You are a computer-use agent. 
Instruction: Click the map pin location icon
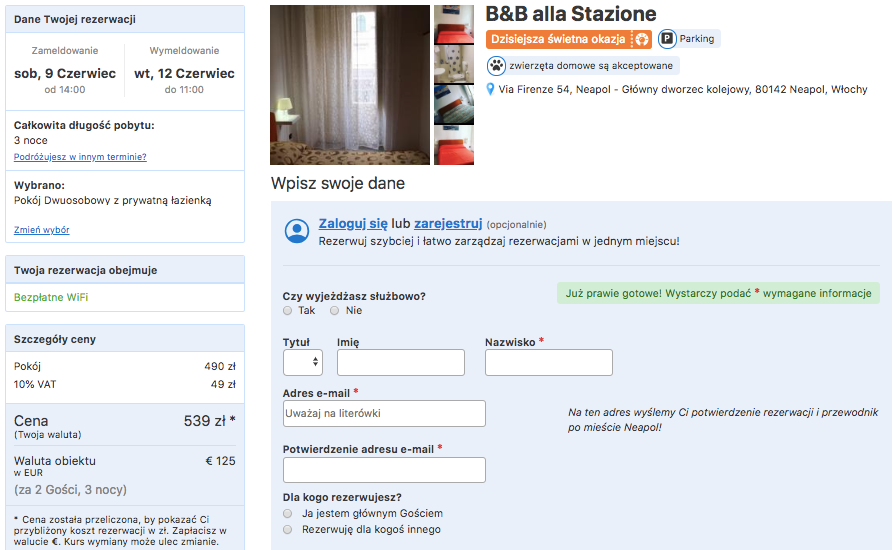490,89
